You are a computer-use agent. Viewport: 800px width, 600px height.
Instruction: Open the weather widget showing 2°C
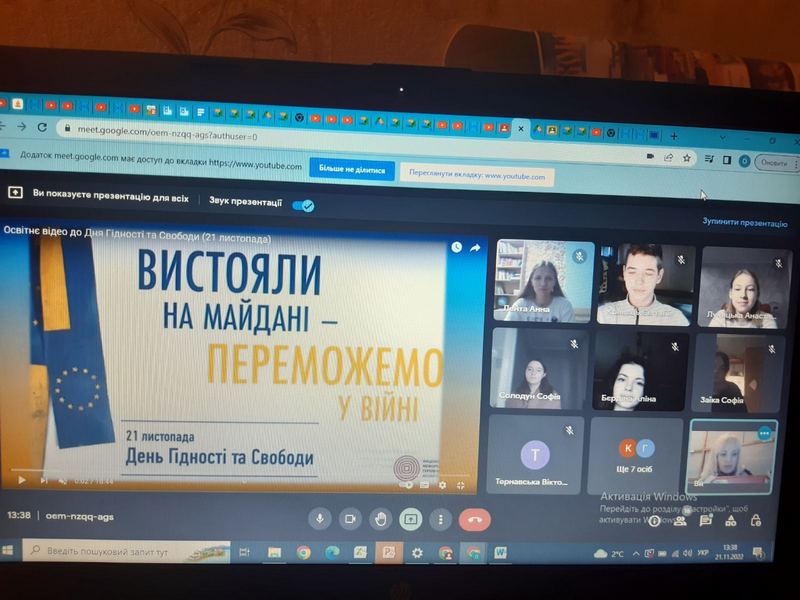tap(609, 554)
